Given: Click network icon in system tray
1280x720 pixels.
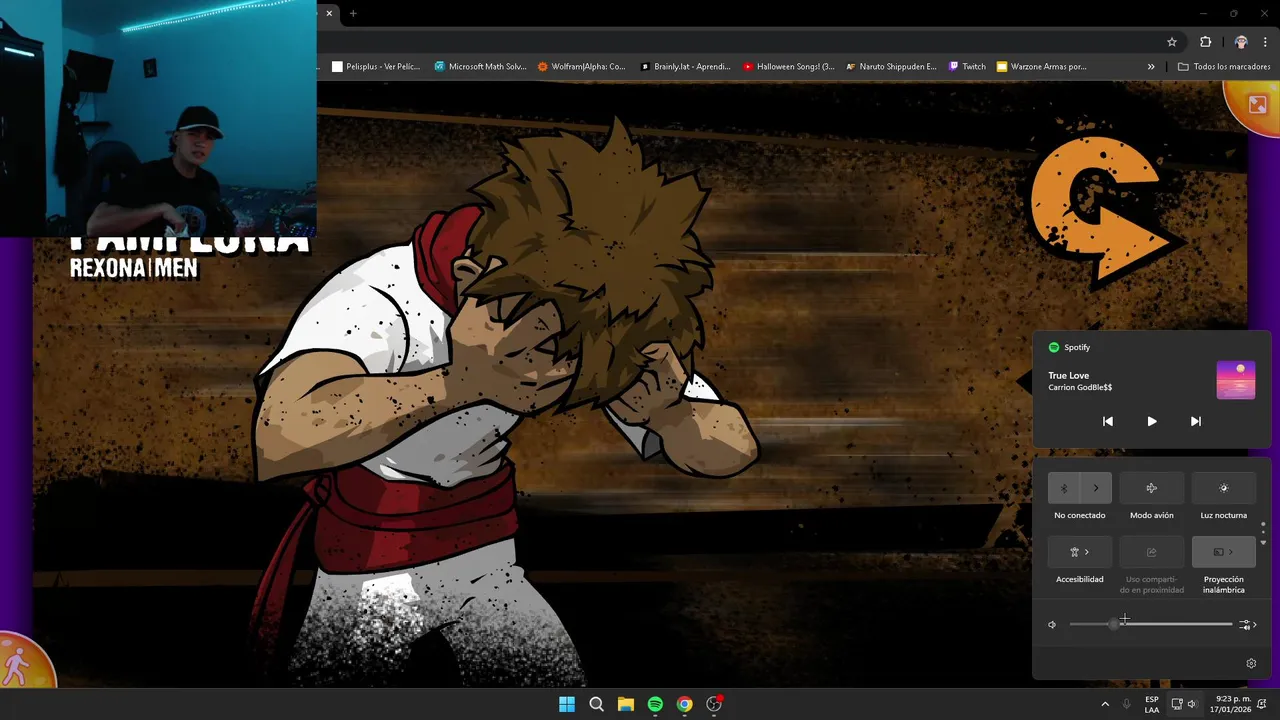Looking at the screenshot, I should [x=1177, y=704].
